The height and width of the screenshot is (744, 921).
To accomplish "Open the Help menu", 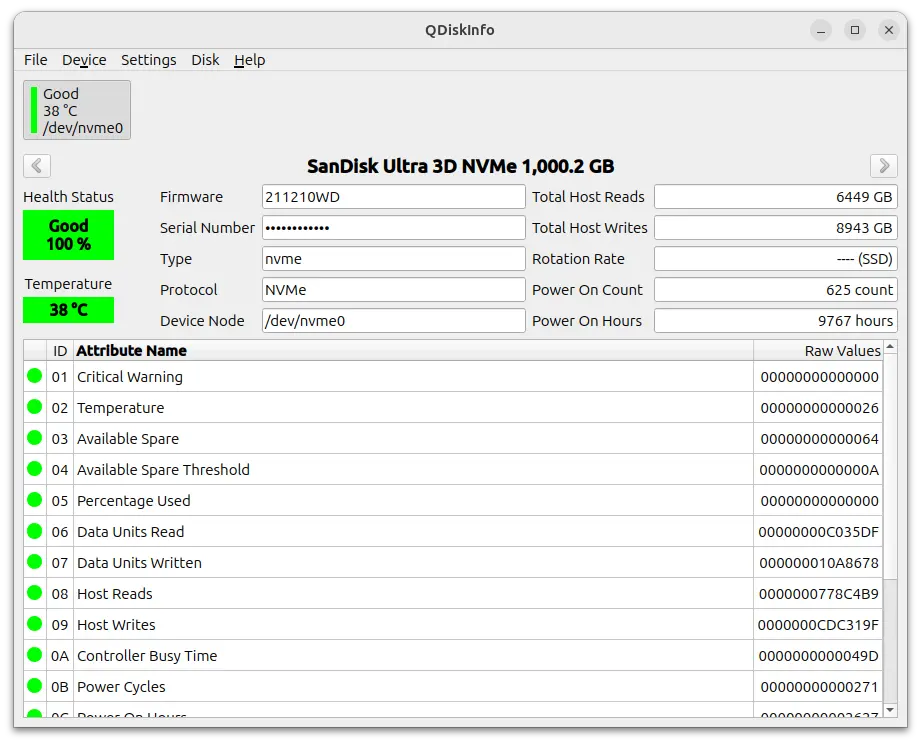I will coord(250,60).
